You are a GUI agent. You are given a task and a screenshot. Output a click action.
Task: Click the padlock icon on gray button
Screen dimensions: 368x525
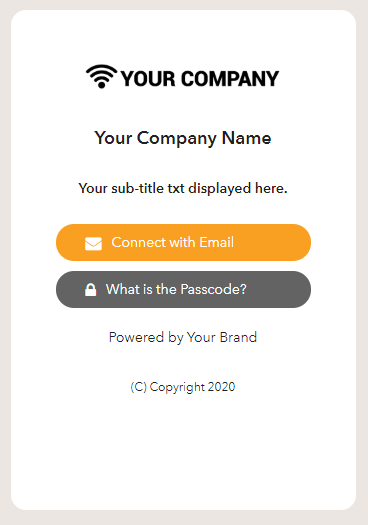pyautogui.click(x=90, y=290)
